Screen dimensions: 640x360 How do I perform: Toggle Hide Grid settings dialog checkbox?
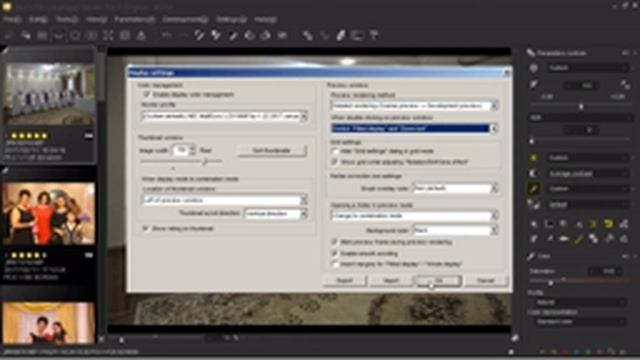[x=335, y=151]
